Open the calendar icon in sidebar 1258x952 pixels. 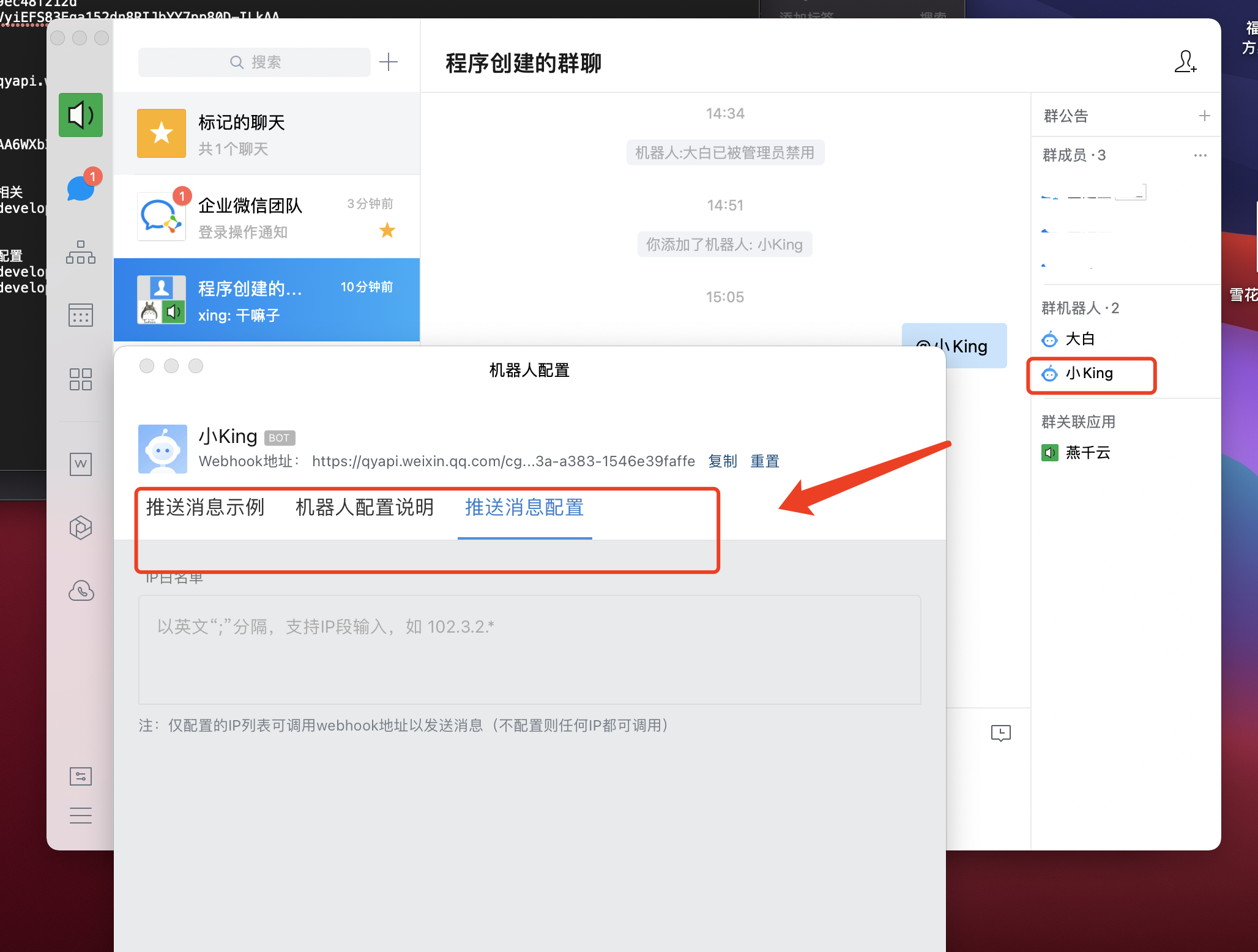(80, 315)
